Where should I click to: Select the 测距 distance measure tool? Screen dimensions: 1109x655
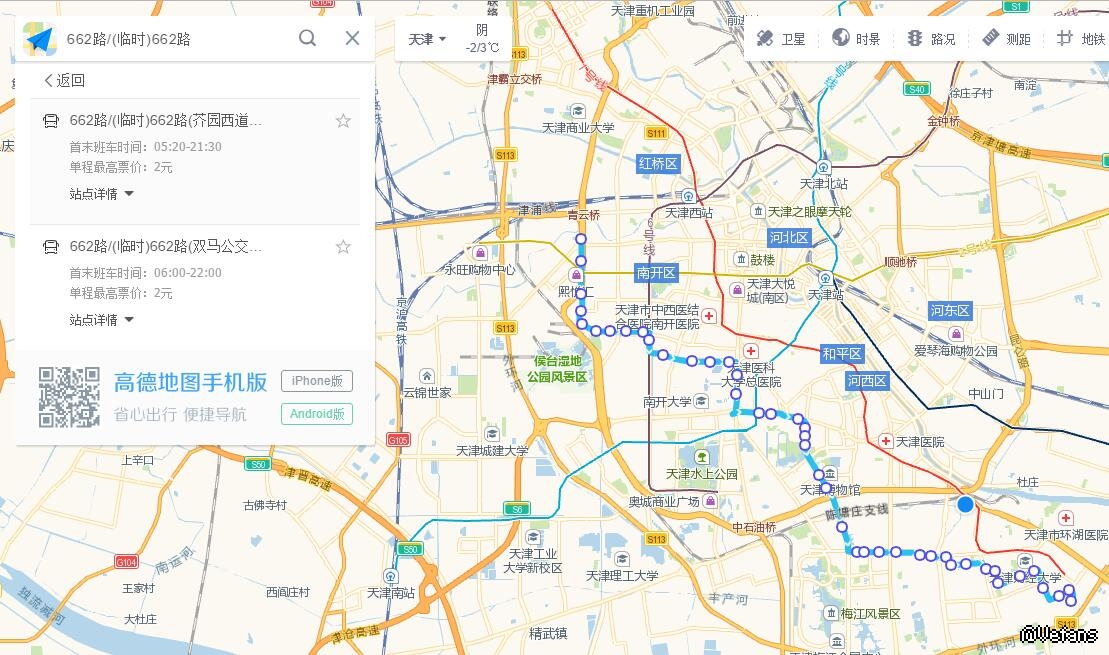click(1006, 39)
